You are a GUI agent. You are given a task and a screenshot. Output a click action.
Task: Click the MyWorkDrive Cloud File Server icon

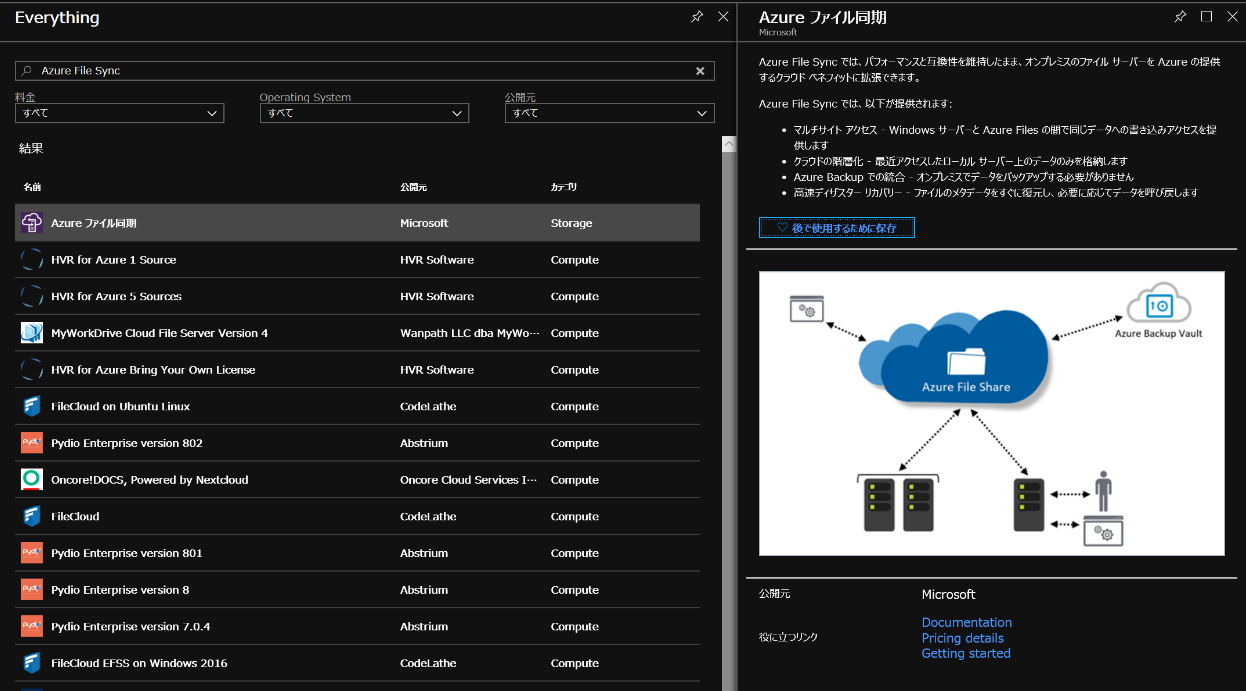32,333
